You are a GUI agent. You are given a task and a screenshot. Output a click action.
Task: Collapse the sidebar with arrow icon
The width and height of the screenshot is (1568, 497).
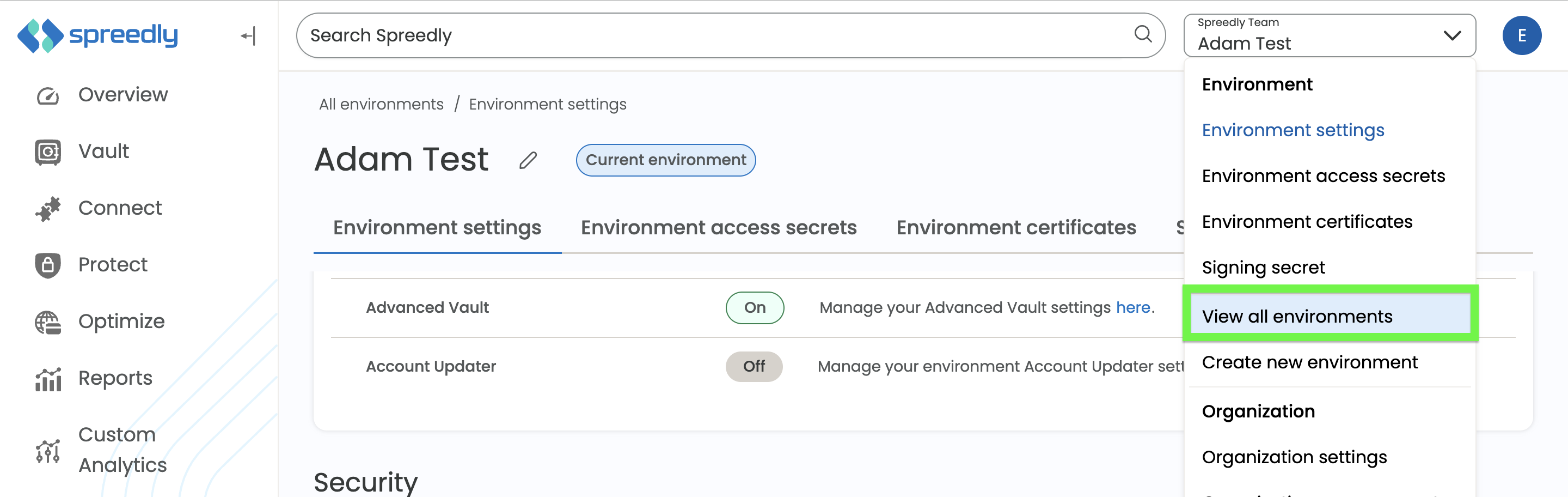click(x=248, y=36)
